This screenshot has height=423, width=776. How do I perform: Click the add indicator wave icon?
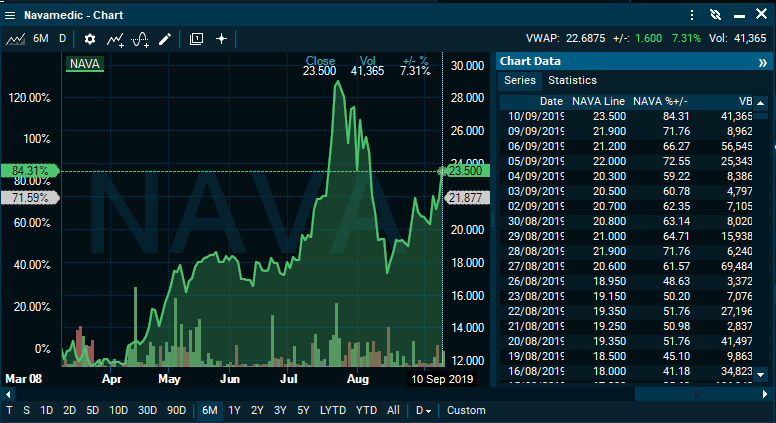pos(141,39)
